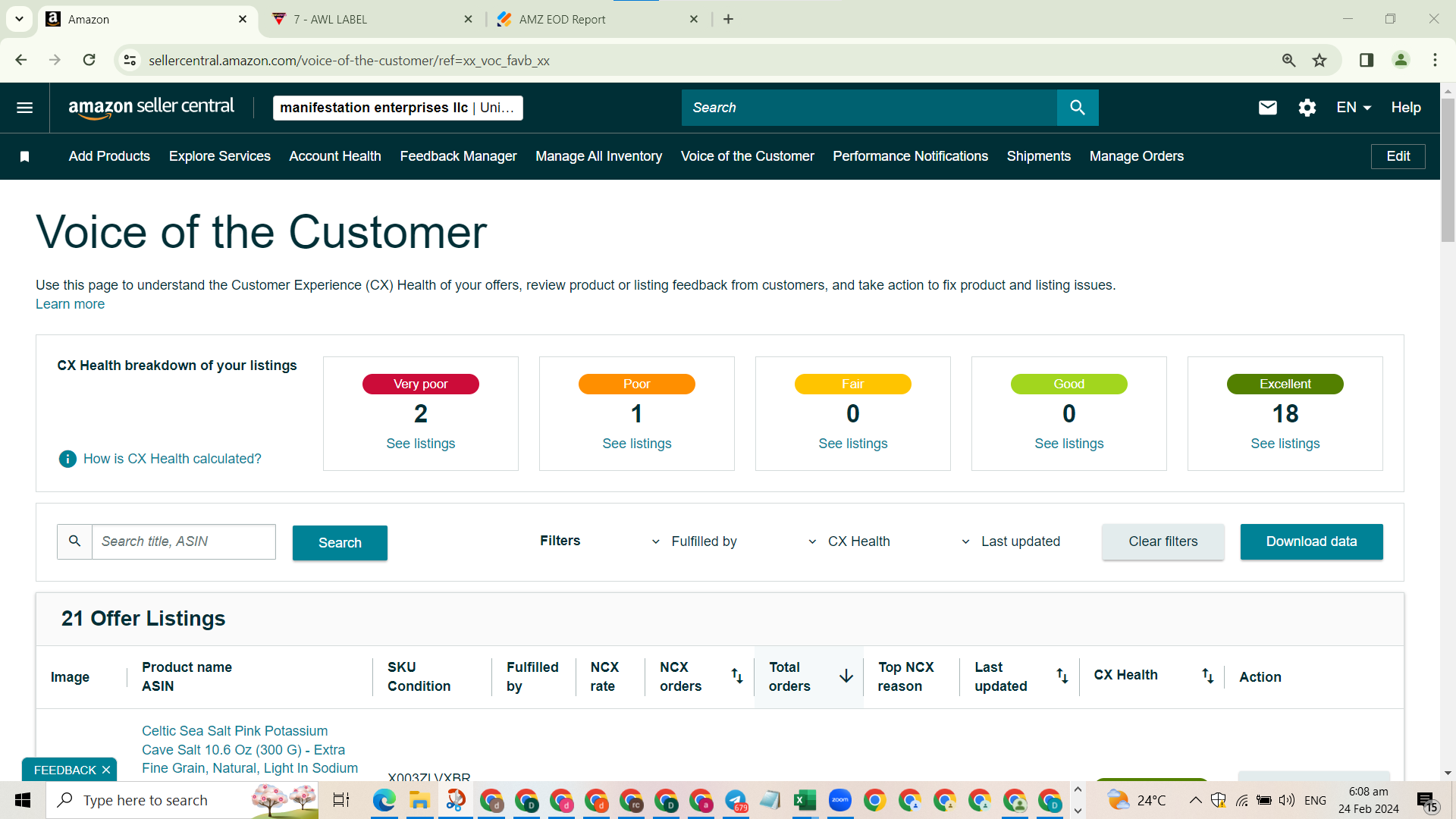Open File Explorer from the taskbar

point(419,800)
